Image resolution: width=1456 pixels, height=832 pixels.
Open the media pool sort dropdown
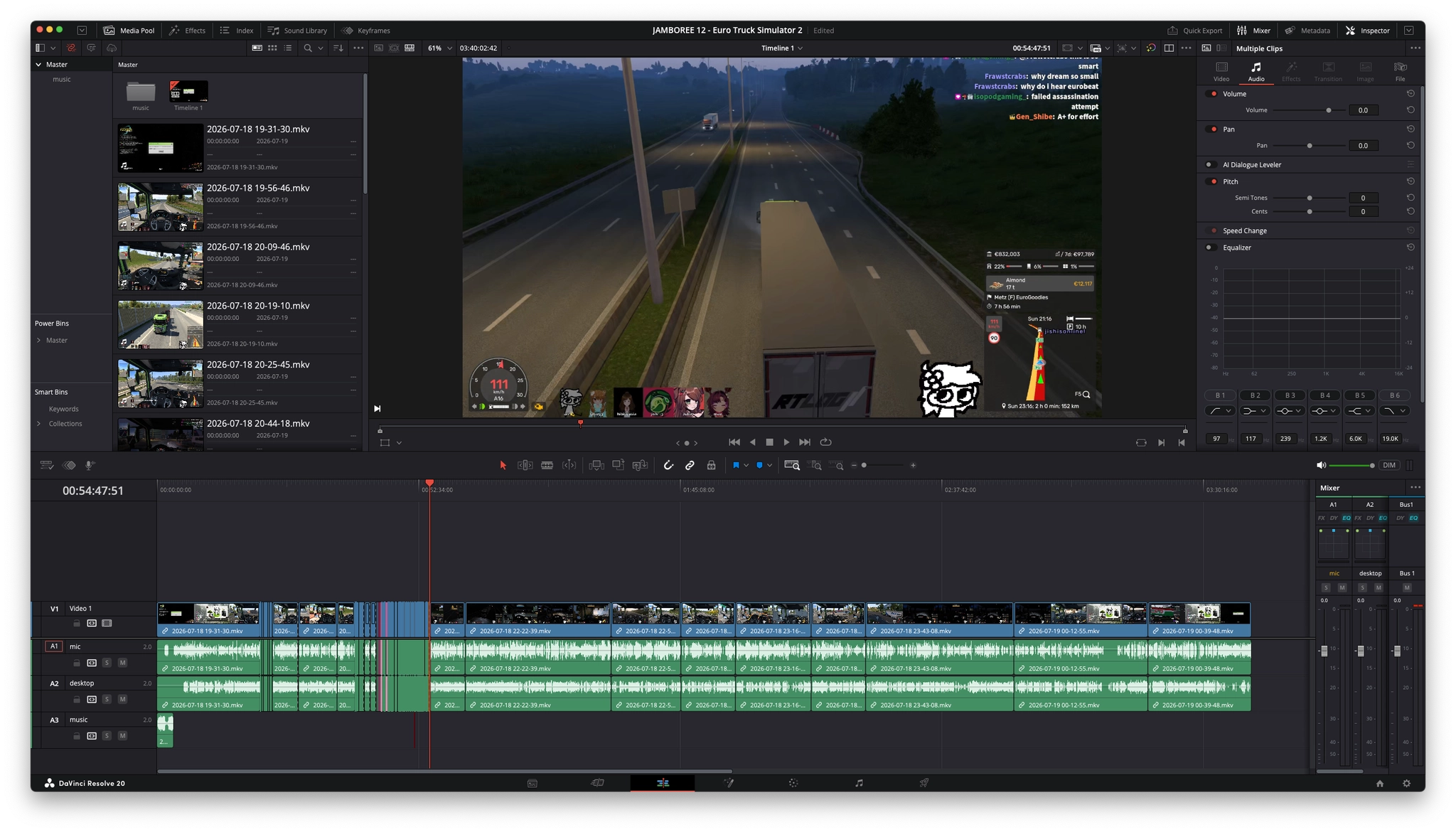(338, 48)
